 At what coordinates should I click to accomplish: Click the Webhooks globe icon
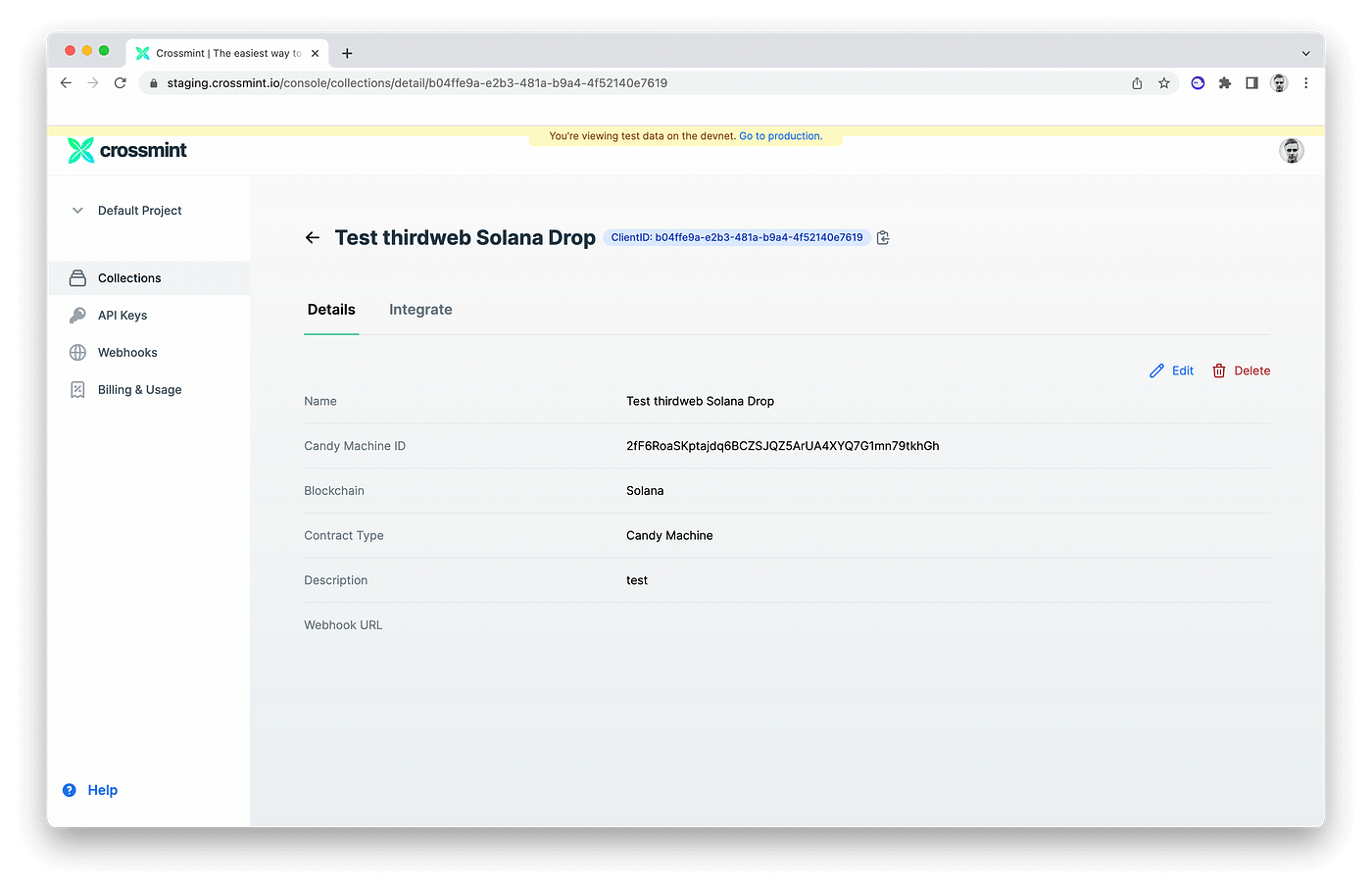77,353
